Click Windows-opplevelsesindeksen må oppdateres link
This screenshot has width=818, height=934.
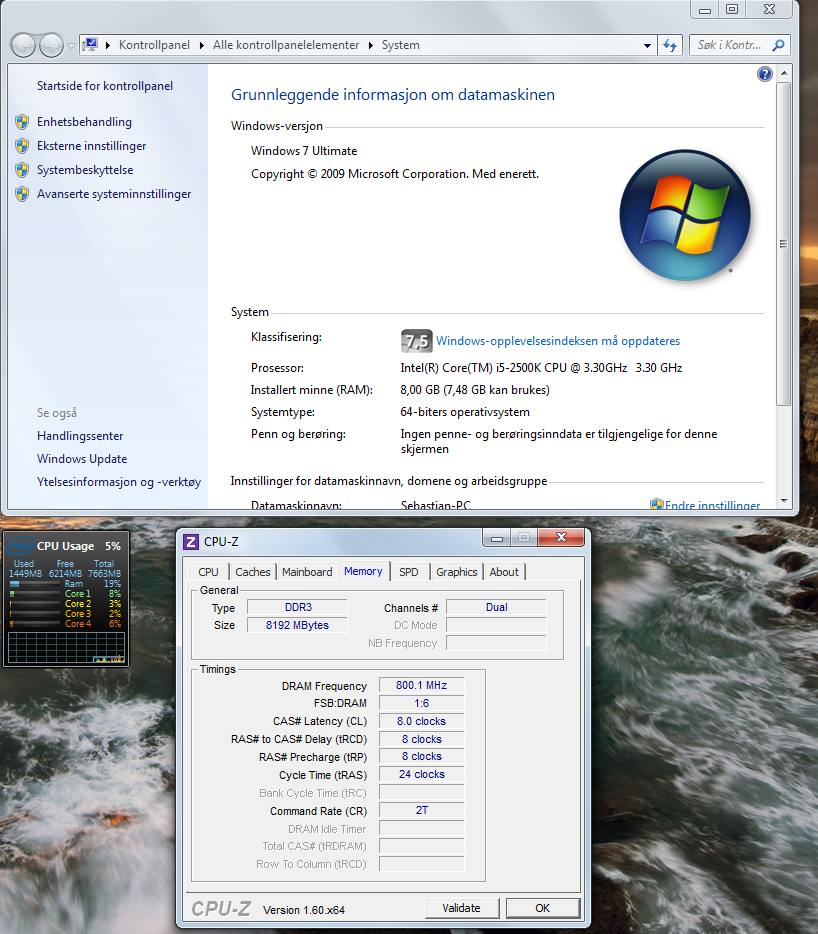[558, 341]
